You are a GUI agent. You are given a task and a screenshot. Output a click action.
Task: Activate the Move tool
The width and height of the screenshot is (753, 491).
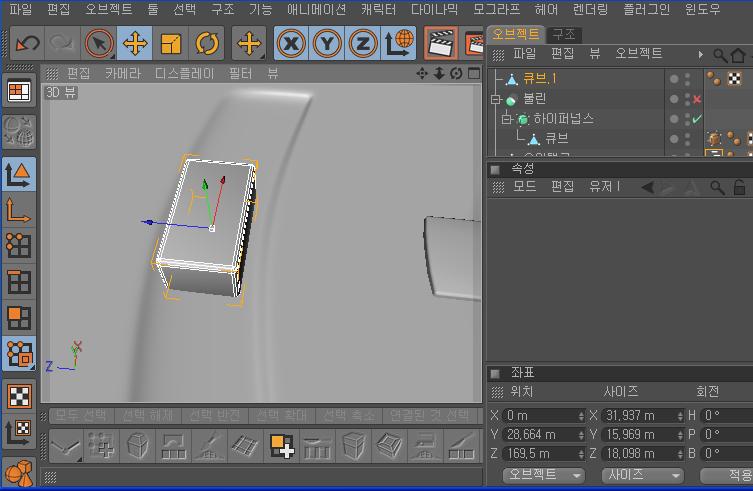click(x=135, y=44)
